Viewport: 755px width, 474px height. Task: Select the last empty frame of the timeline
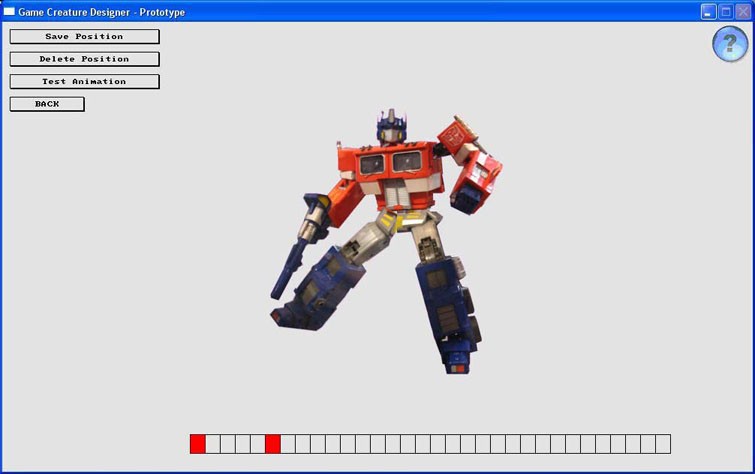coord(663,444)
